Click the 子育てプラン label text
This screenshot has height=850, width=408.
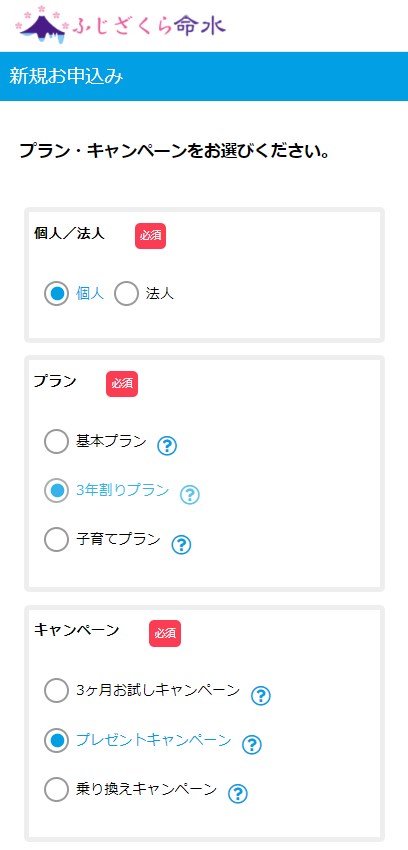click(x=118, y=539)
